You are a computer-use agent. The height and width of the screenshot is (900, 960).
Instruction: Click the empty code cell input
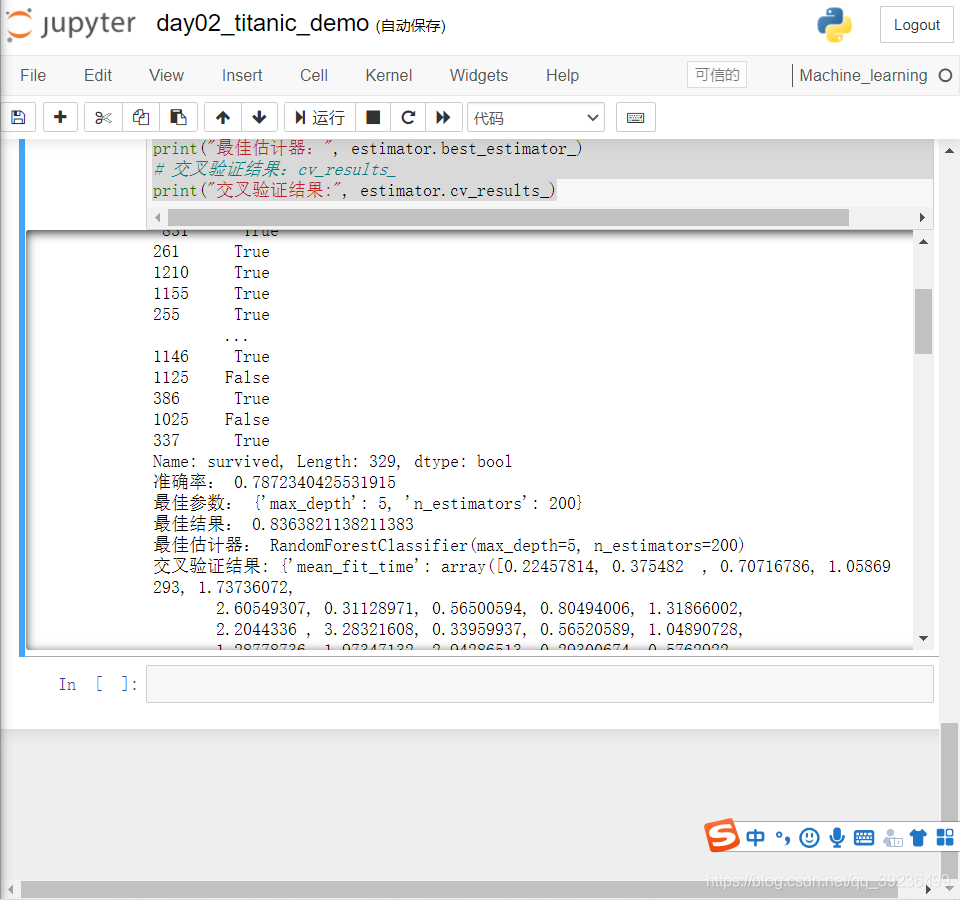[x=539, y=684]
